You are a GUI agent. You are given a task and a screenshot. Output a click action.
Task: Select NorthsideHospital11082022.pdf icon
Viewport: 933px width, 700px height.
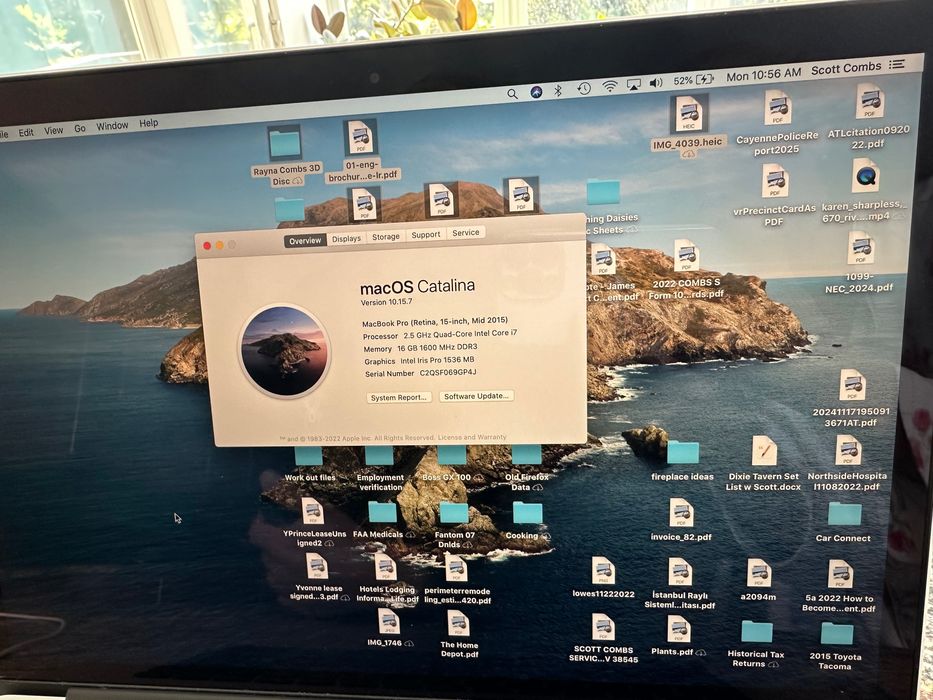[x=848, y=450]
